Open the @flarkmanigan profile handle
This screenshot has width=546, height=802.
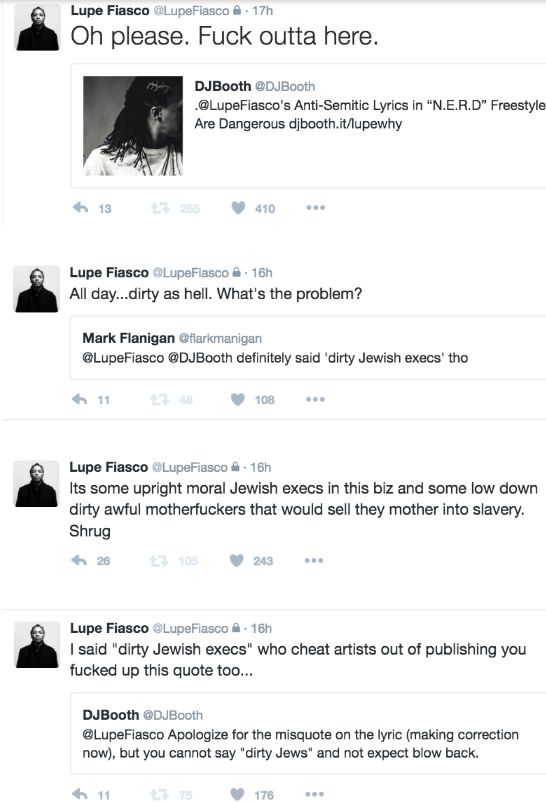(220, 338)
